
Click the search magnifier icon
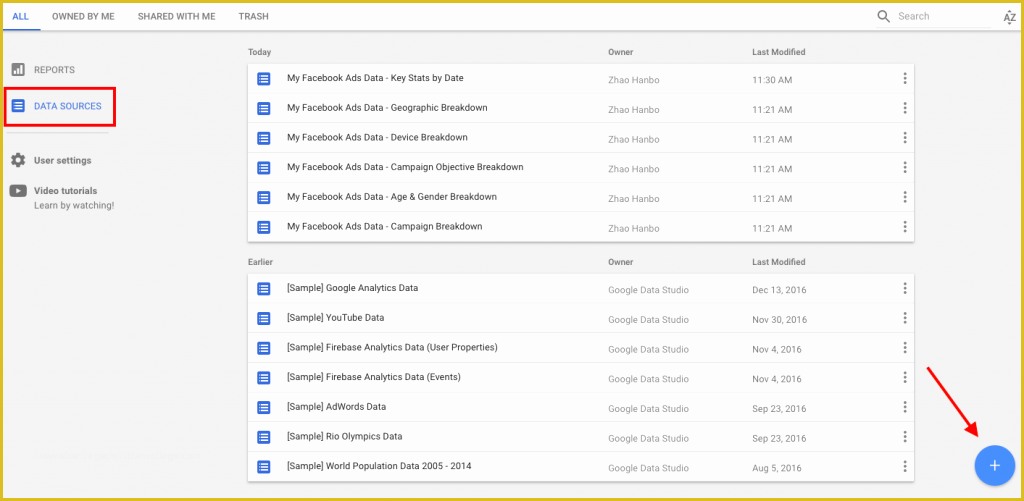point(884,16)
